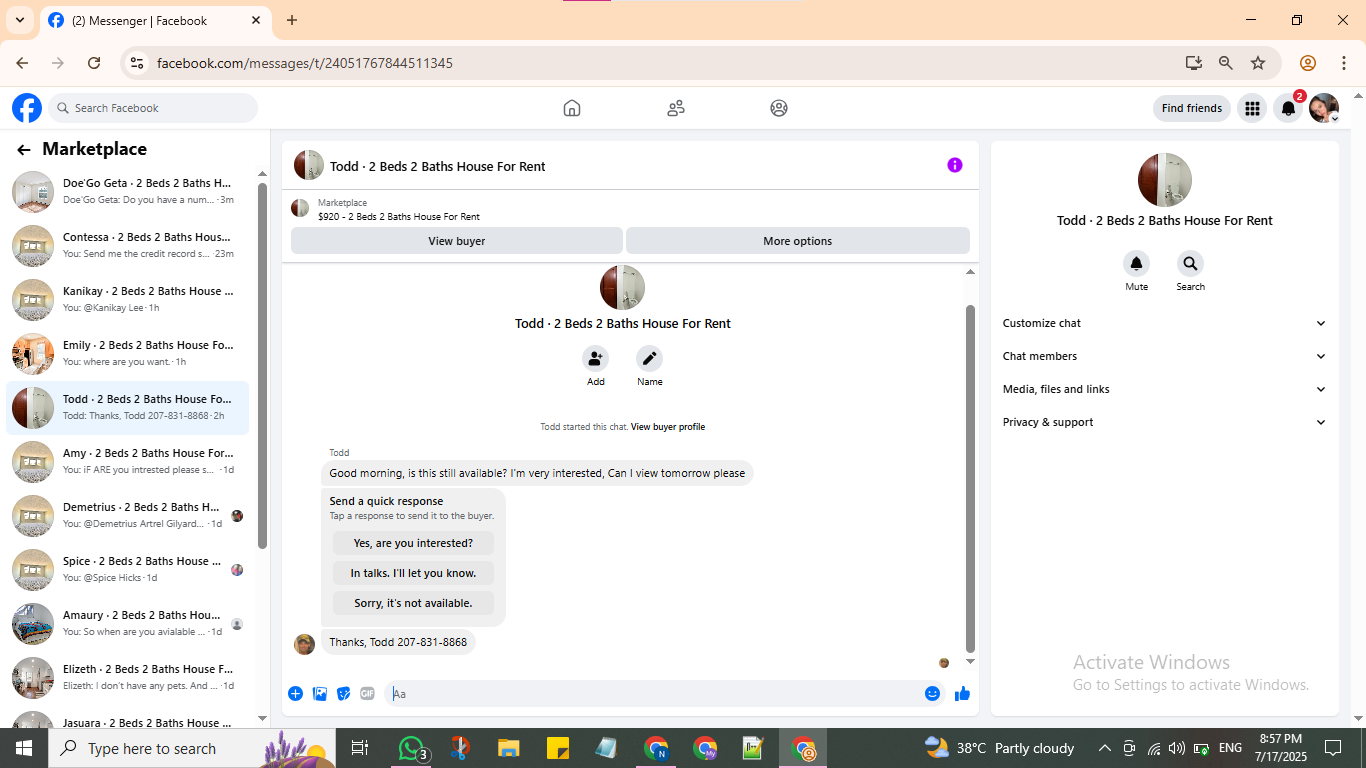Expand Privacy & support section

pyautogui.click(x=1164, y=422)
